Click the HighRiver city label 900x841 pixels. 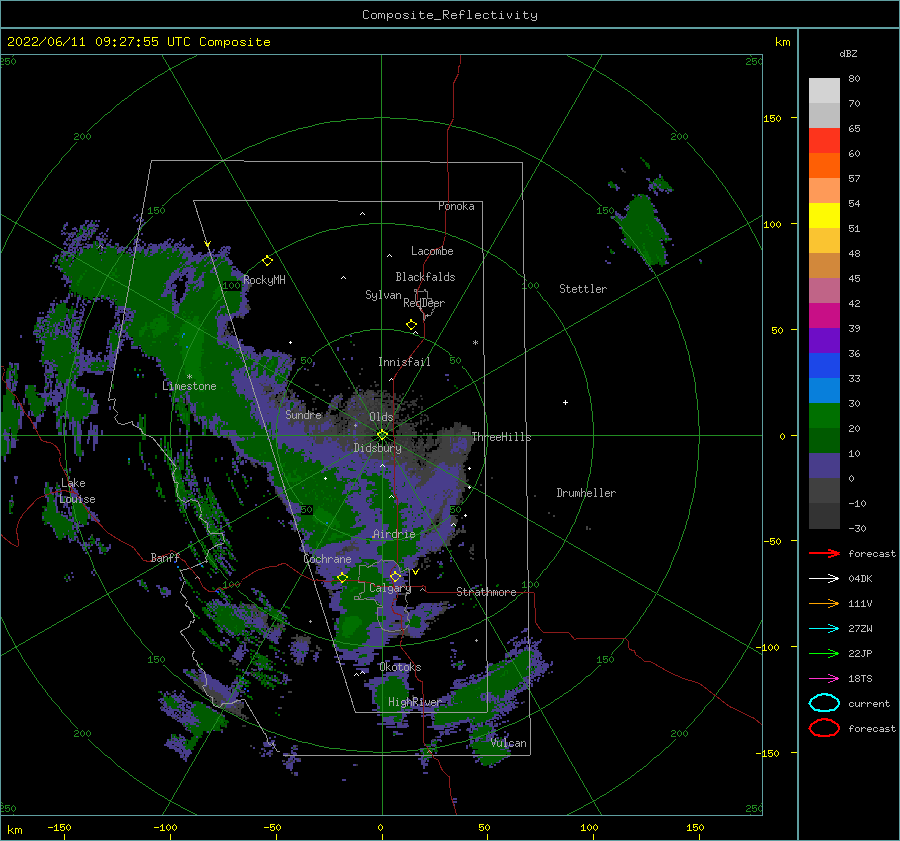pyautogui.click(x=415, y=702)
